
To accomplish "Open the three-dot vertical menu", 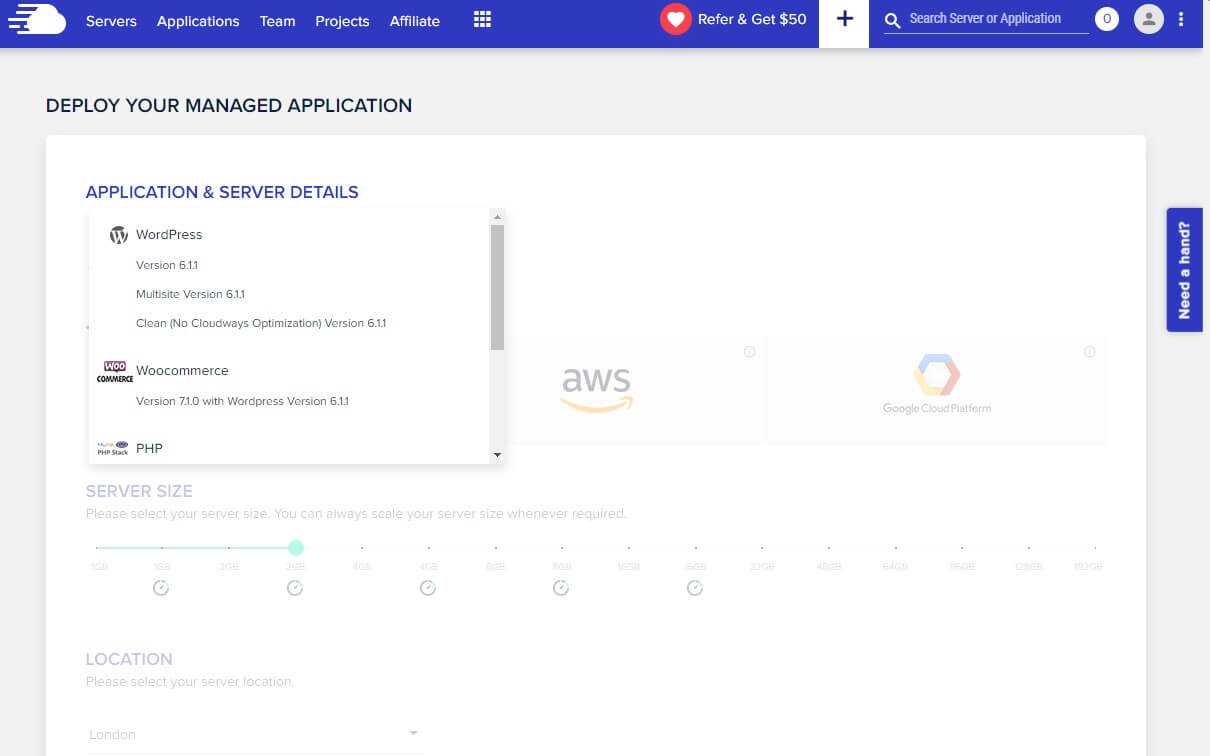I will coord(1182,19).
